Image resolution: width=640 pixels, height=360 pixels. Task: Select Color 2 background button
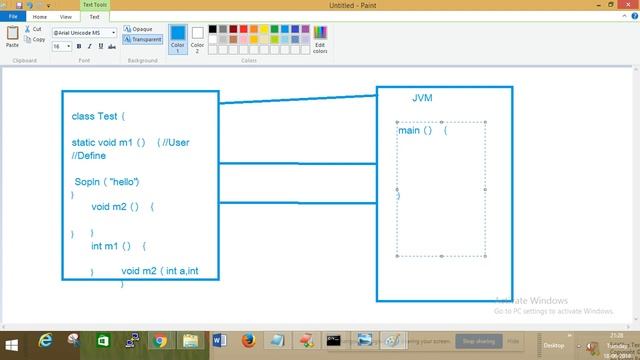pos(197,39)
